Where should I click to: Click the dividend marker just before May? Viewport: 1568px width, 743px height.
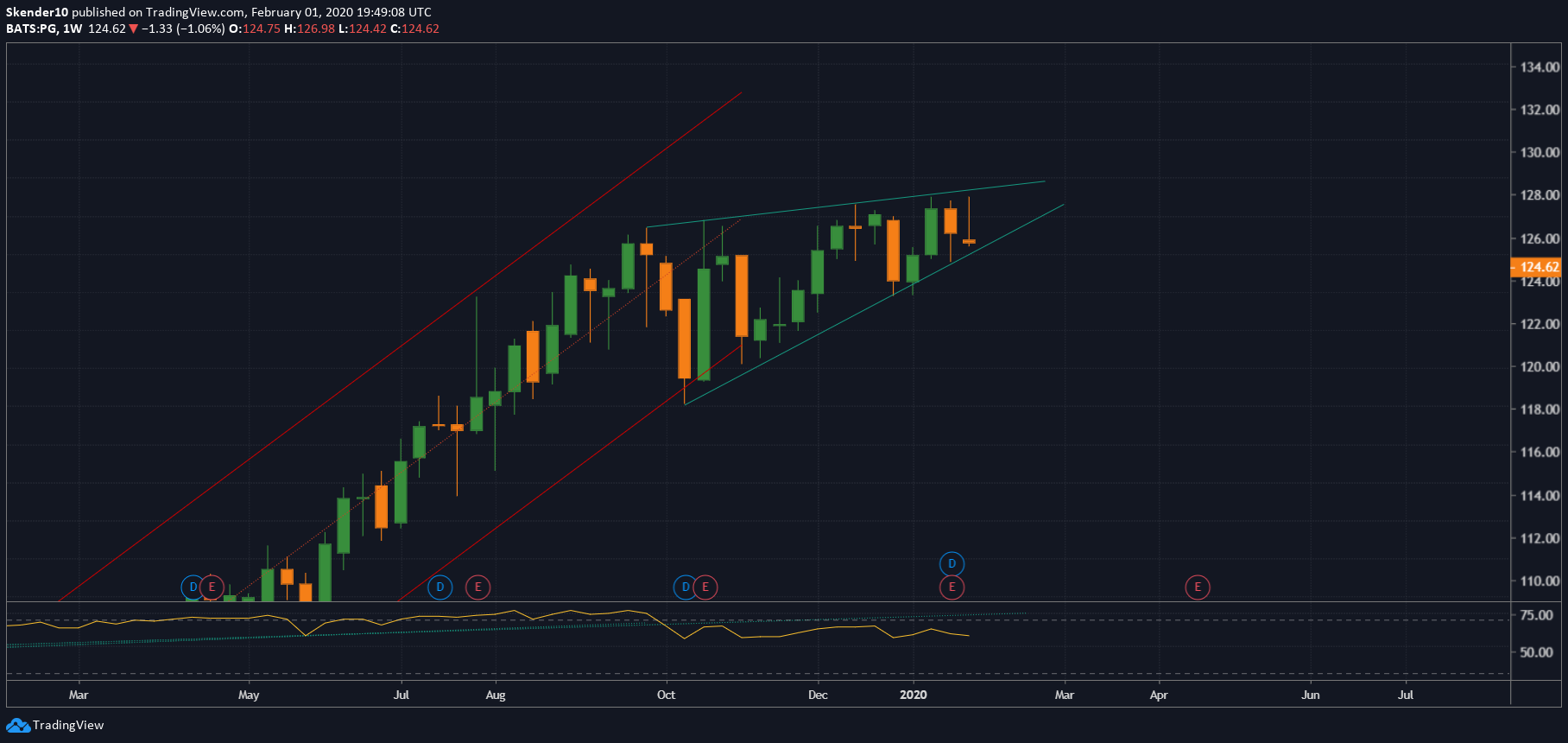[x=193, y=587]
